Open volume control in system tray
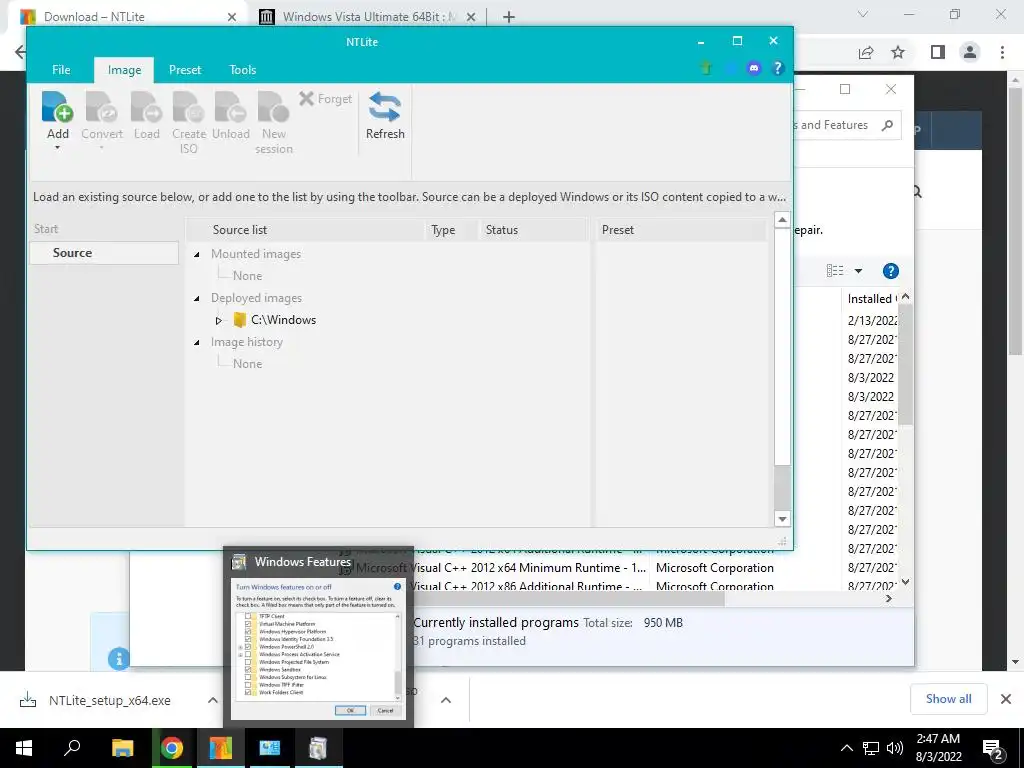 click(x=895, y=748)
